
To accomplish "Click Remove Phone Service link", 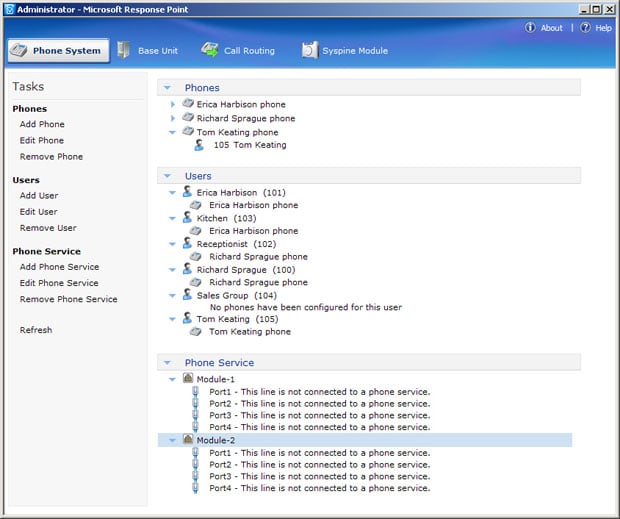I will (68, 300).
